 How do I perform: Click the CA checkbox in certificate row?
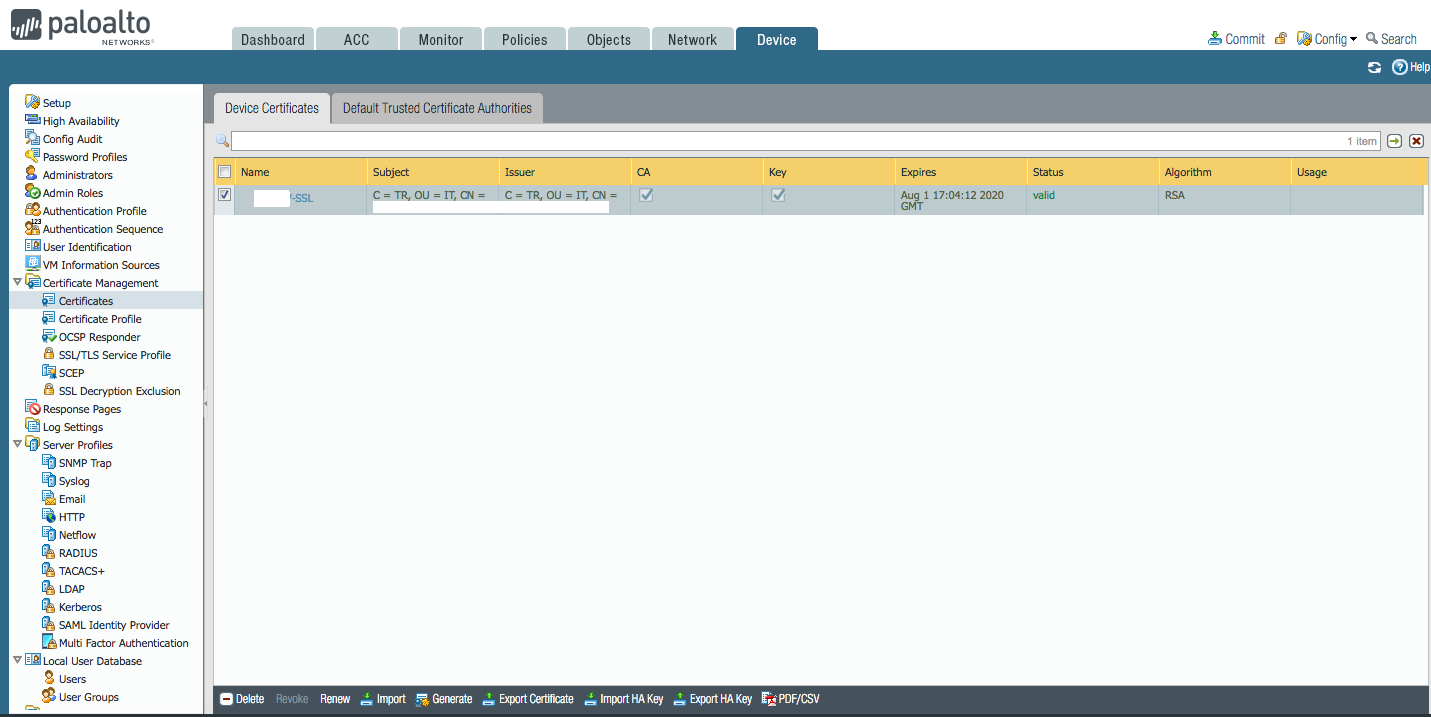click(x=646, y=196)
